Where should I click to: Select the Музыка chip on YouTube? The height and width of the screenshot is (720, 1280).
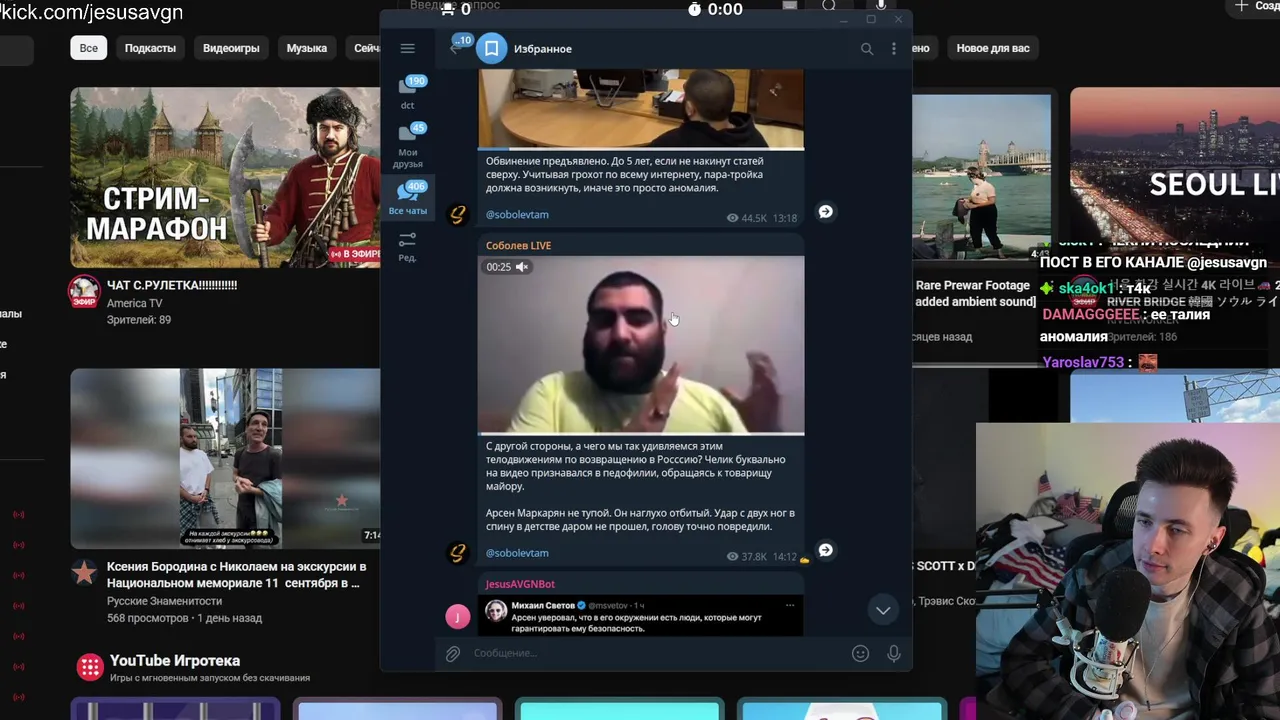pos(307,48)
